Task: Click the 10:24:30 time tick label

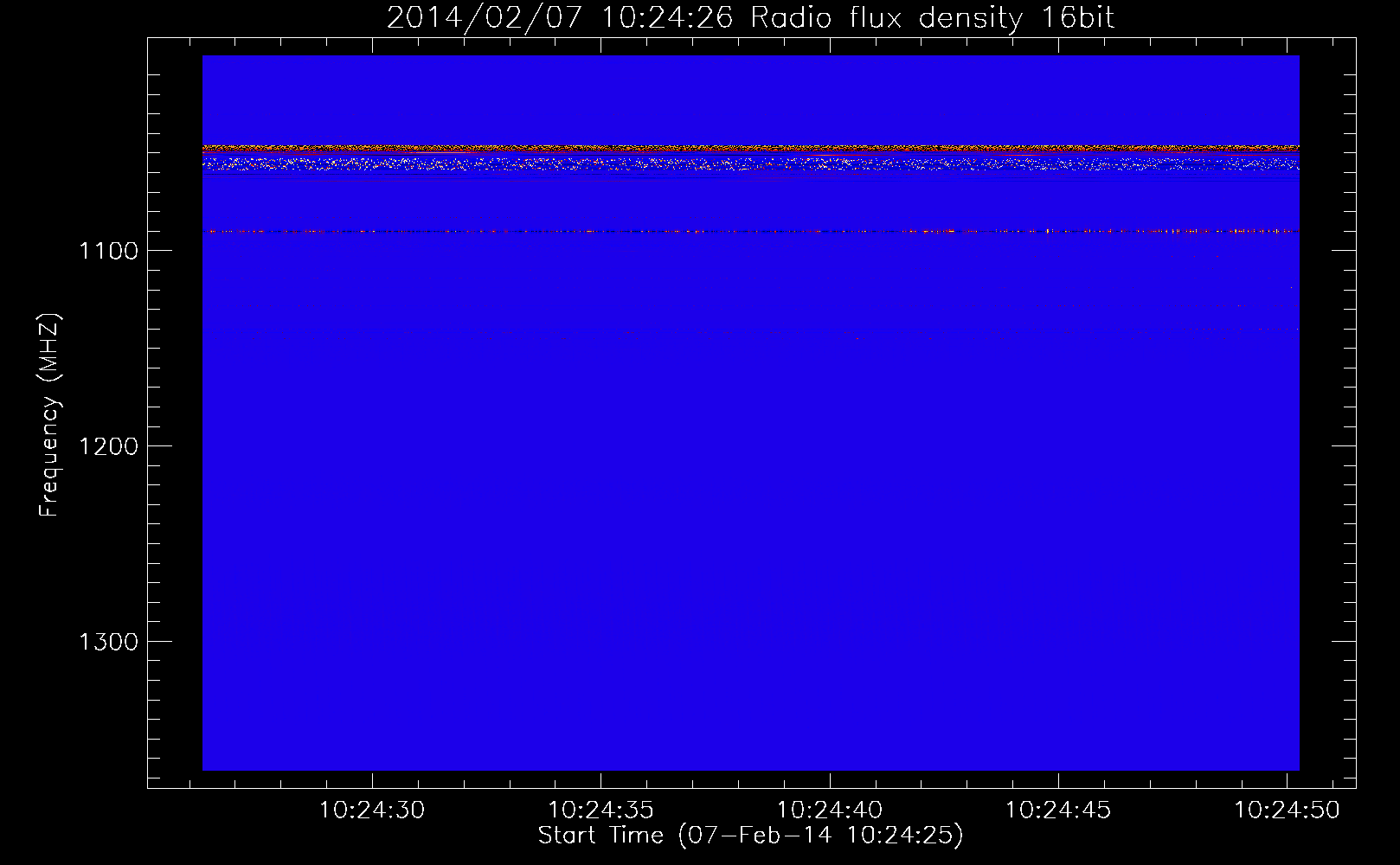Action: [x=372, y=811]
